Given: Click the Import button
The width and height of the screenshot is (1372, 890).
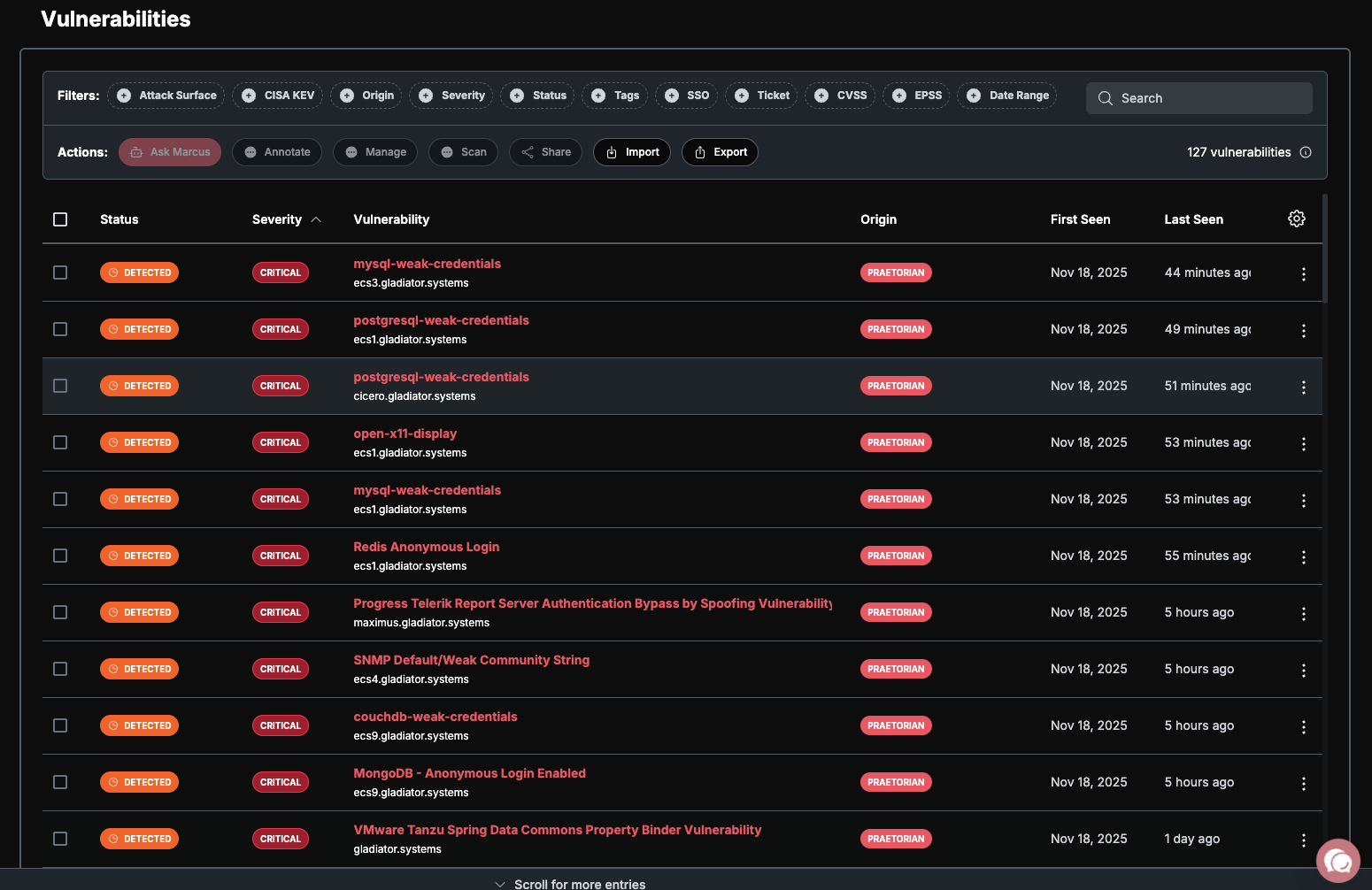Looking at the screenshot, I should [632, 152].
